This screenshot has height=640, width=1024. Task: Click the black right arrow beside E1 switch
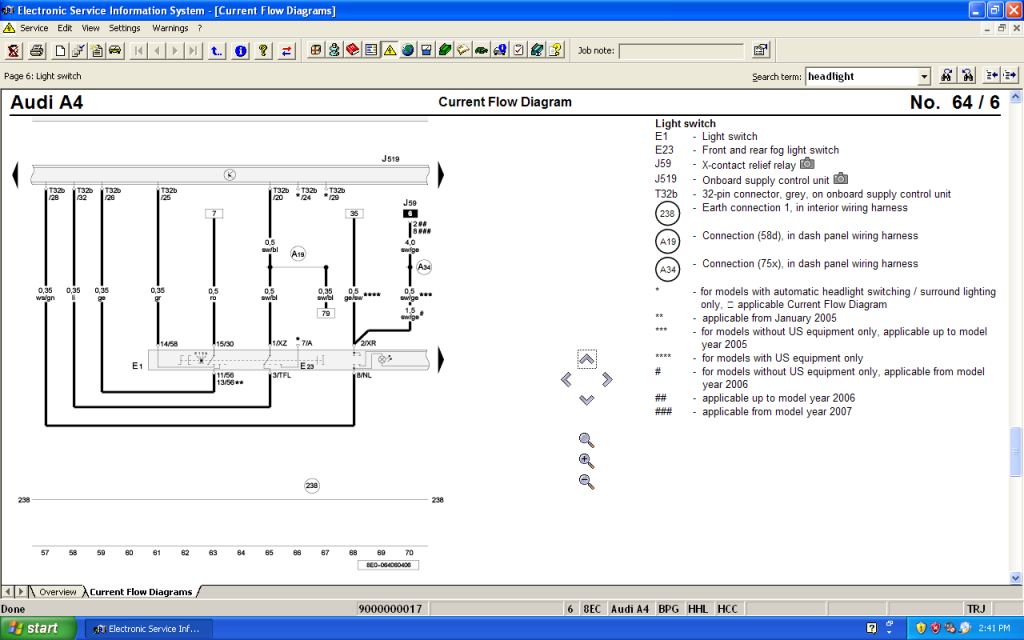click(440, 360)
